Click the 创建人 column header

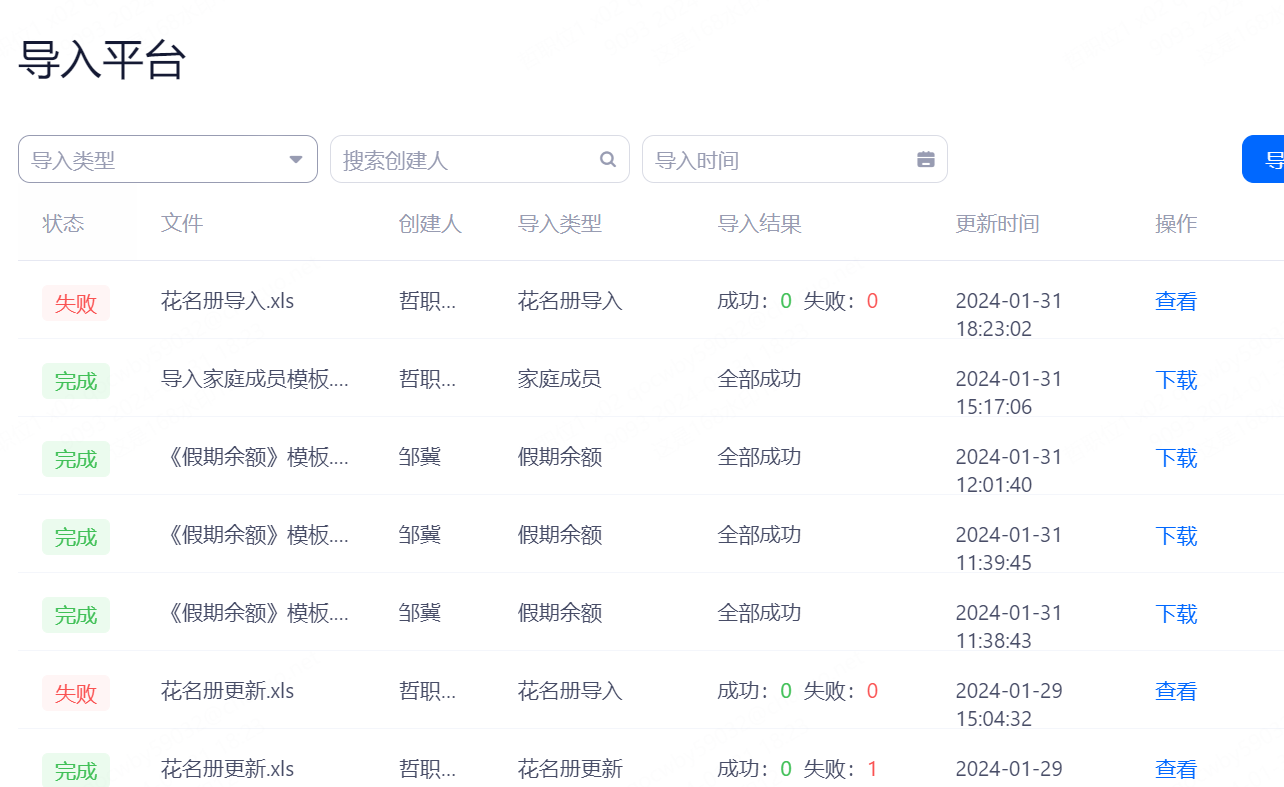tap(430, 223)
